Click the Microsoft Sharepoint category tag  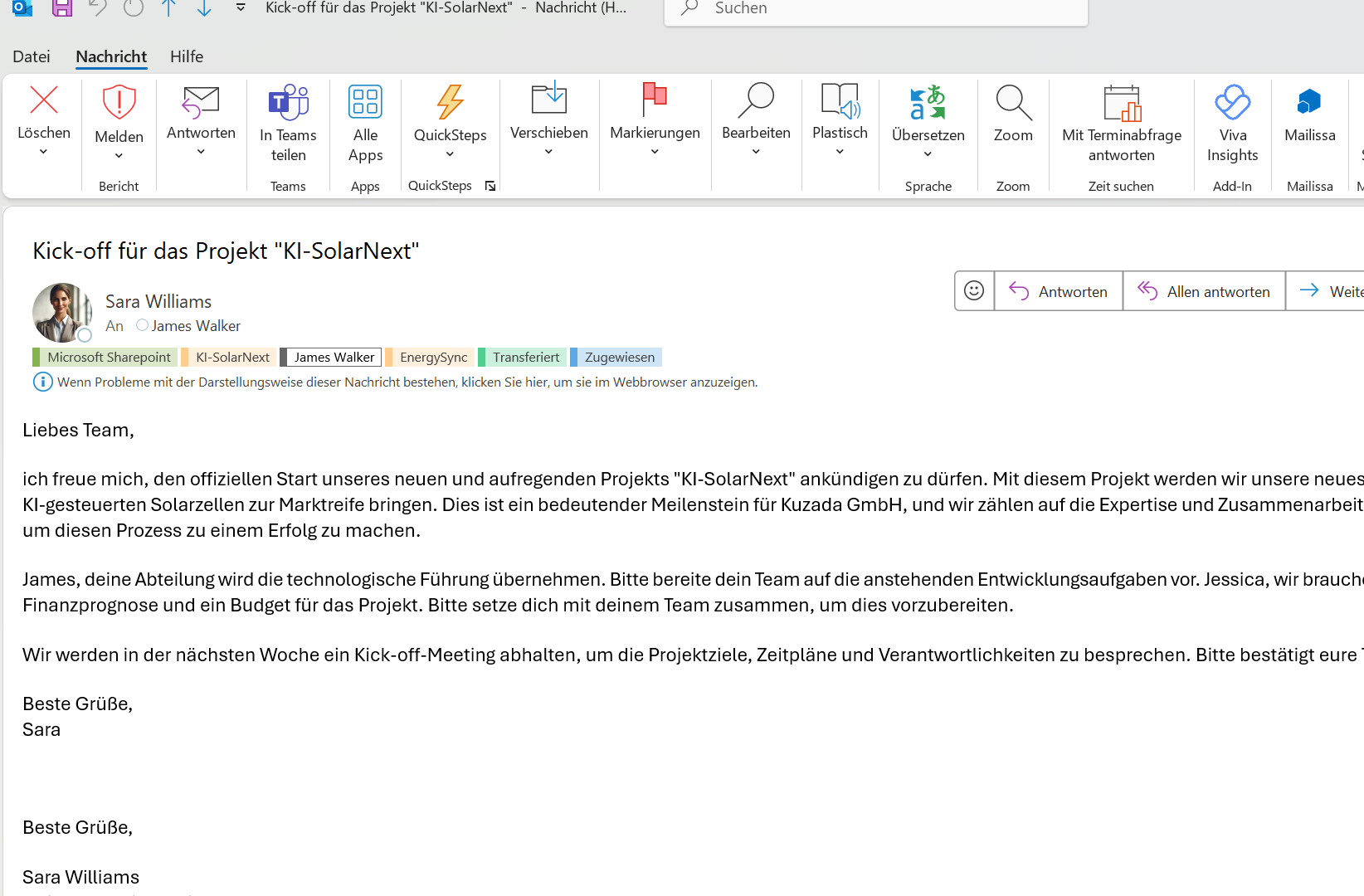pos(105,357)
